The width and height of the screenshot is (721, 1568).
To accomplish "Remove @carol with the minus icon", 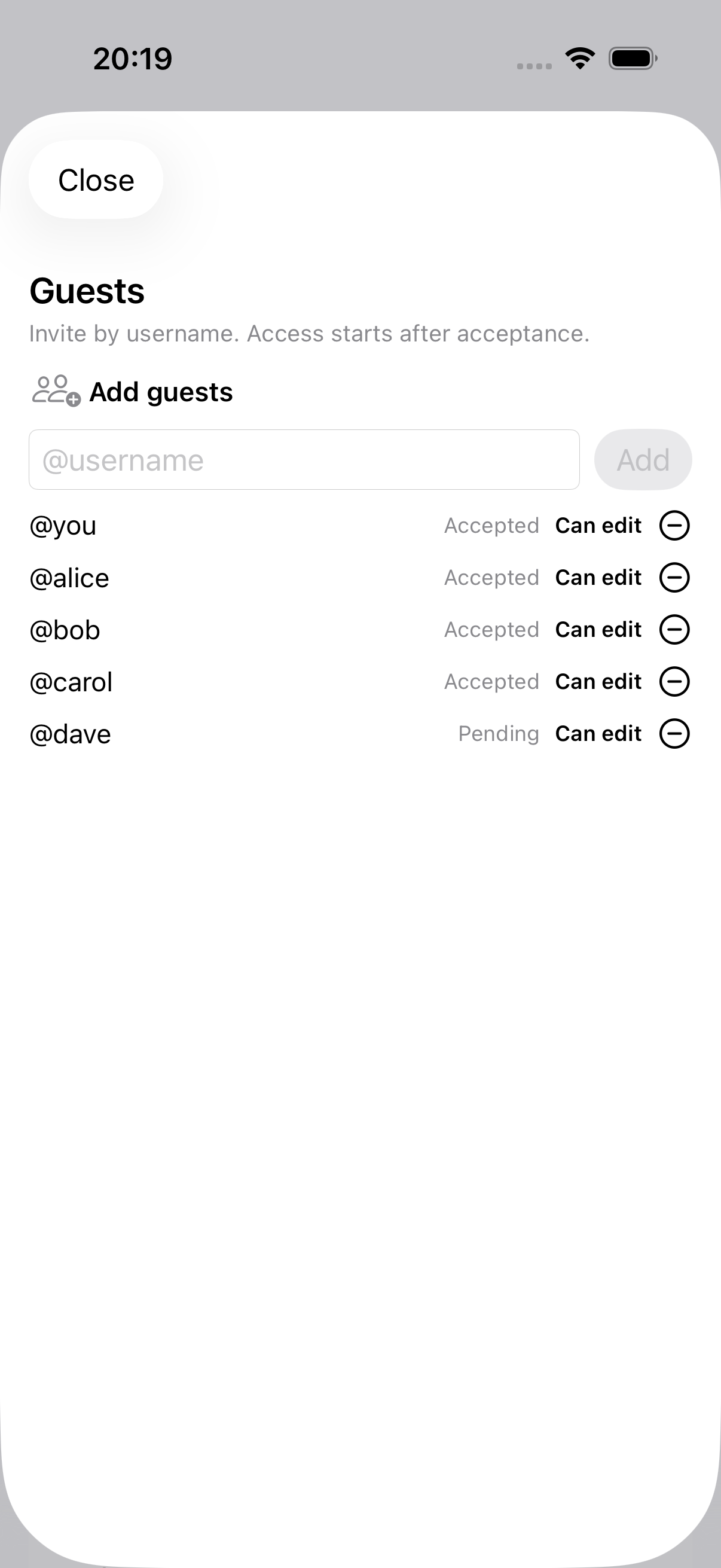I will [674, 682].
